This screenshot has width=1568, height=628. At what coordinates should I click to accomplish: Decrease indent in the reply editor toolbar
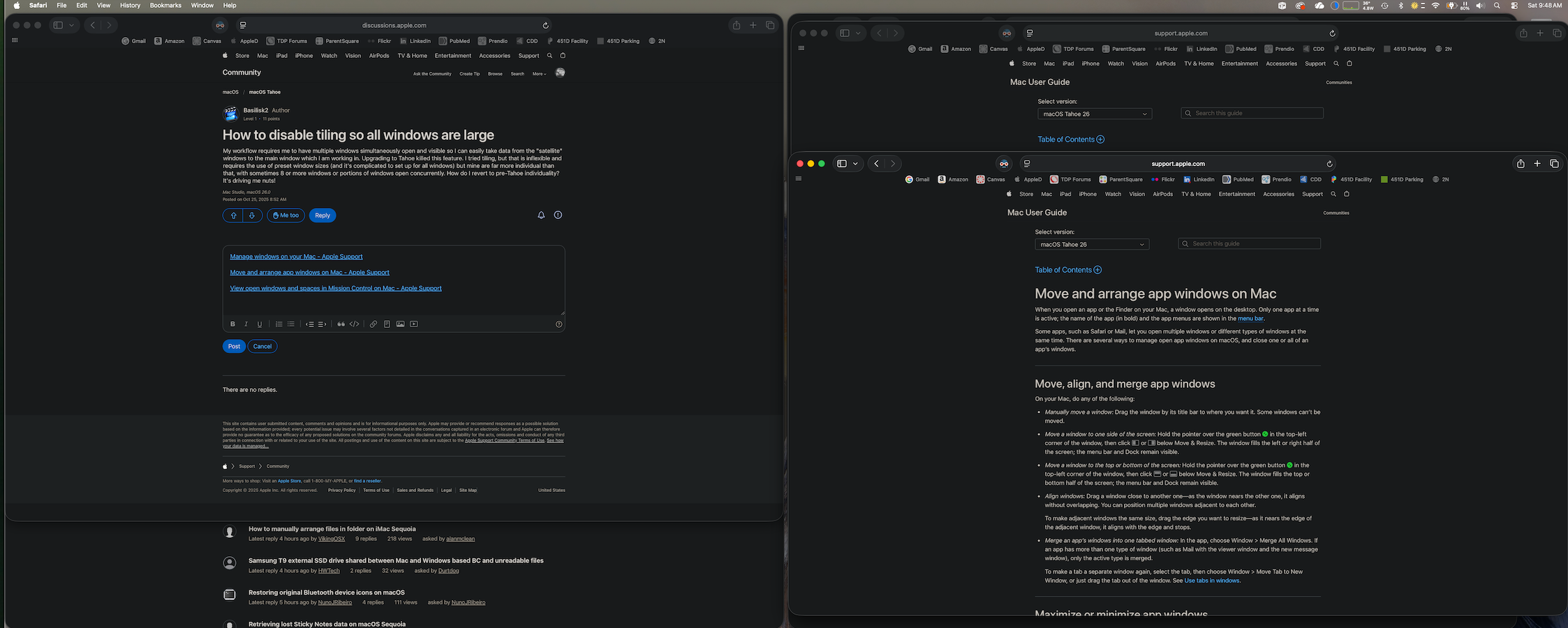point(309,324)
